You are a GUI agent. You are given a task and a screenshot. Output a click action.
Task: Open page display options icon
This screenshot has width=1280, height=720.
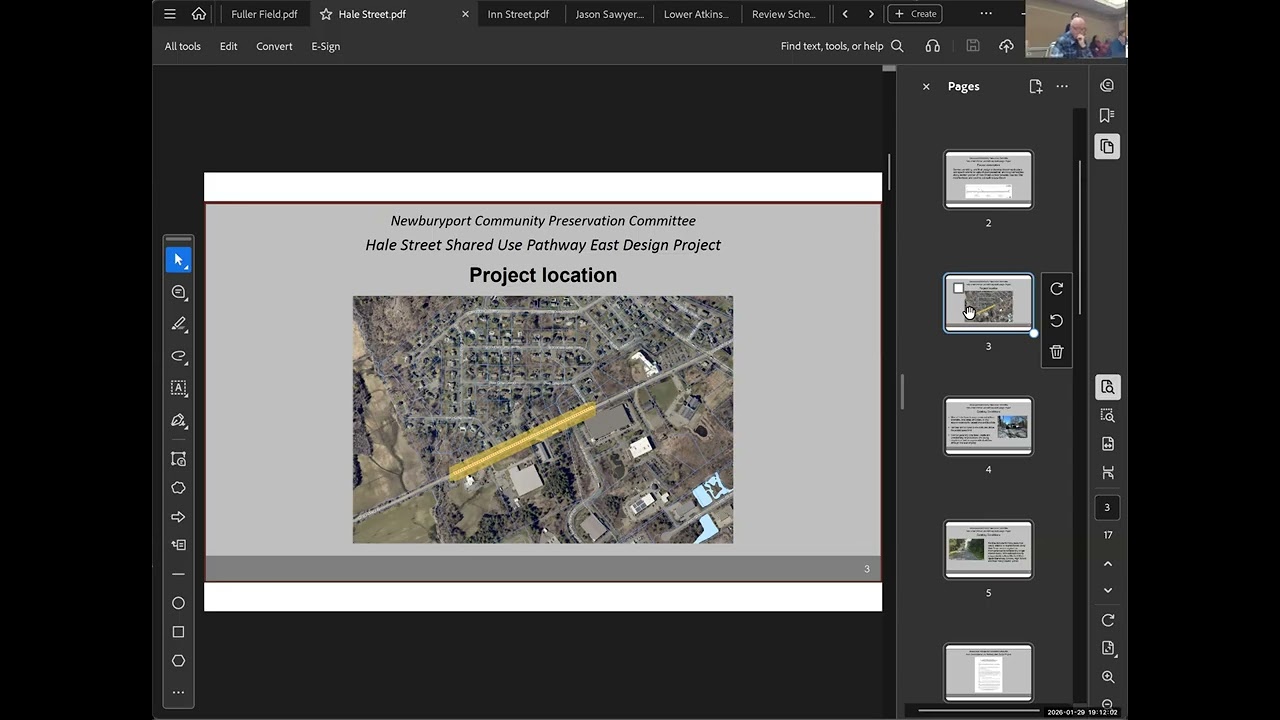1107,649
